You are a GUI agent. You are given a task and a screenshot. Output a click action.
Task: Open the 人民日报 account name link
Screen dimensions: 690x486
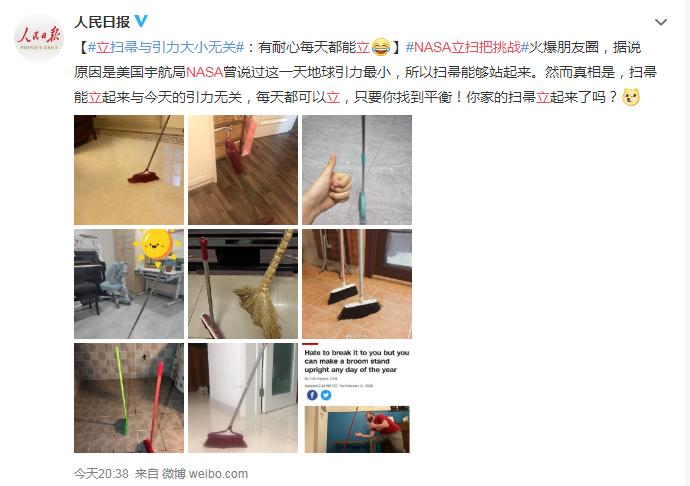(102, 22)
